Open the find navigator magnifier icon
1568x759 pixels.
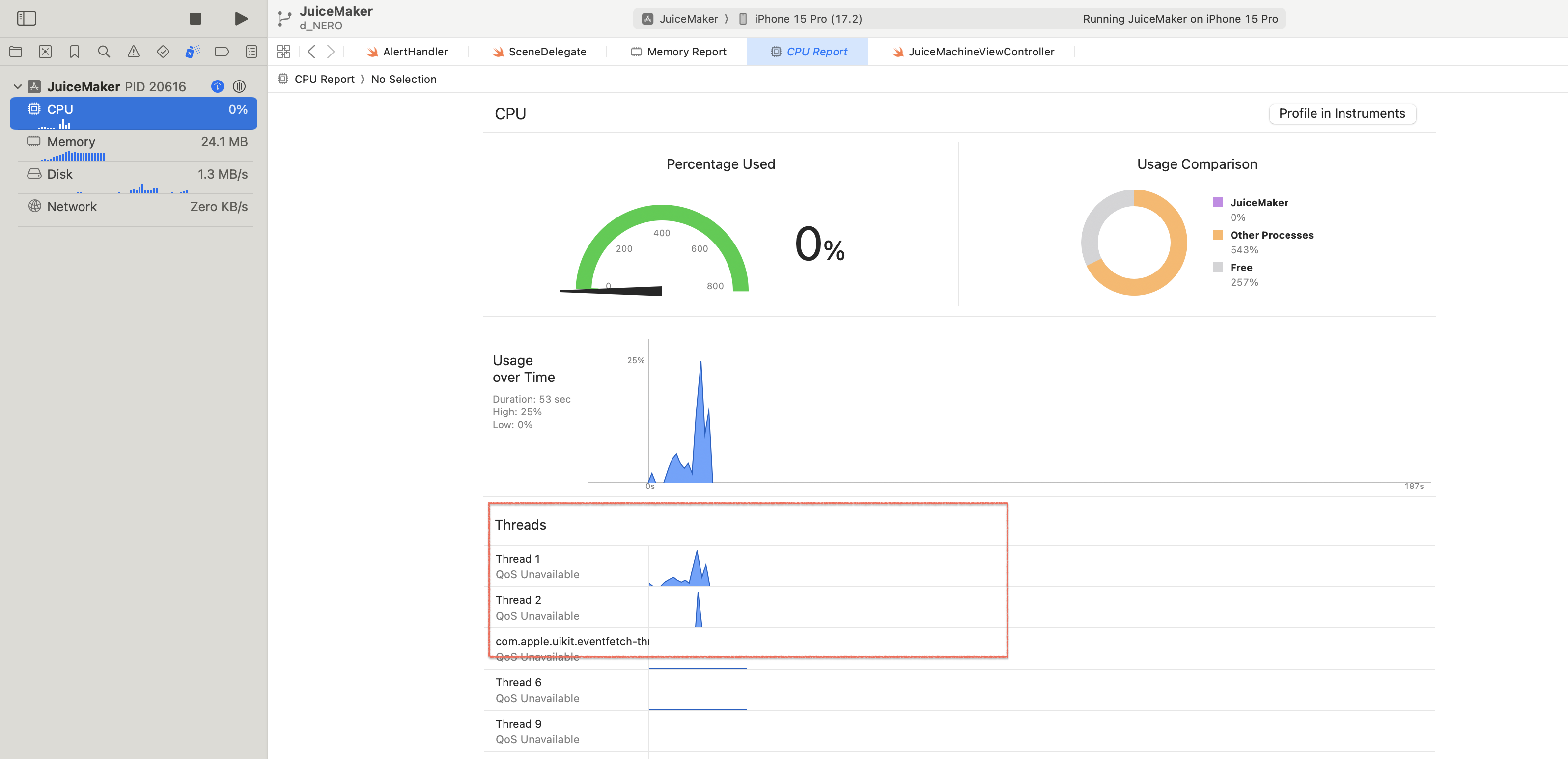click(x=104, y=52)
